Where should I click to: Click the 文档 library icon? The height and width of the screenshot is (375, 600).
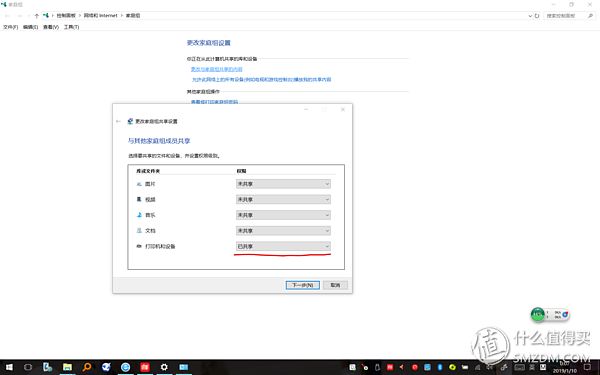pyautogui.click(x=139, y=231)
